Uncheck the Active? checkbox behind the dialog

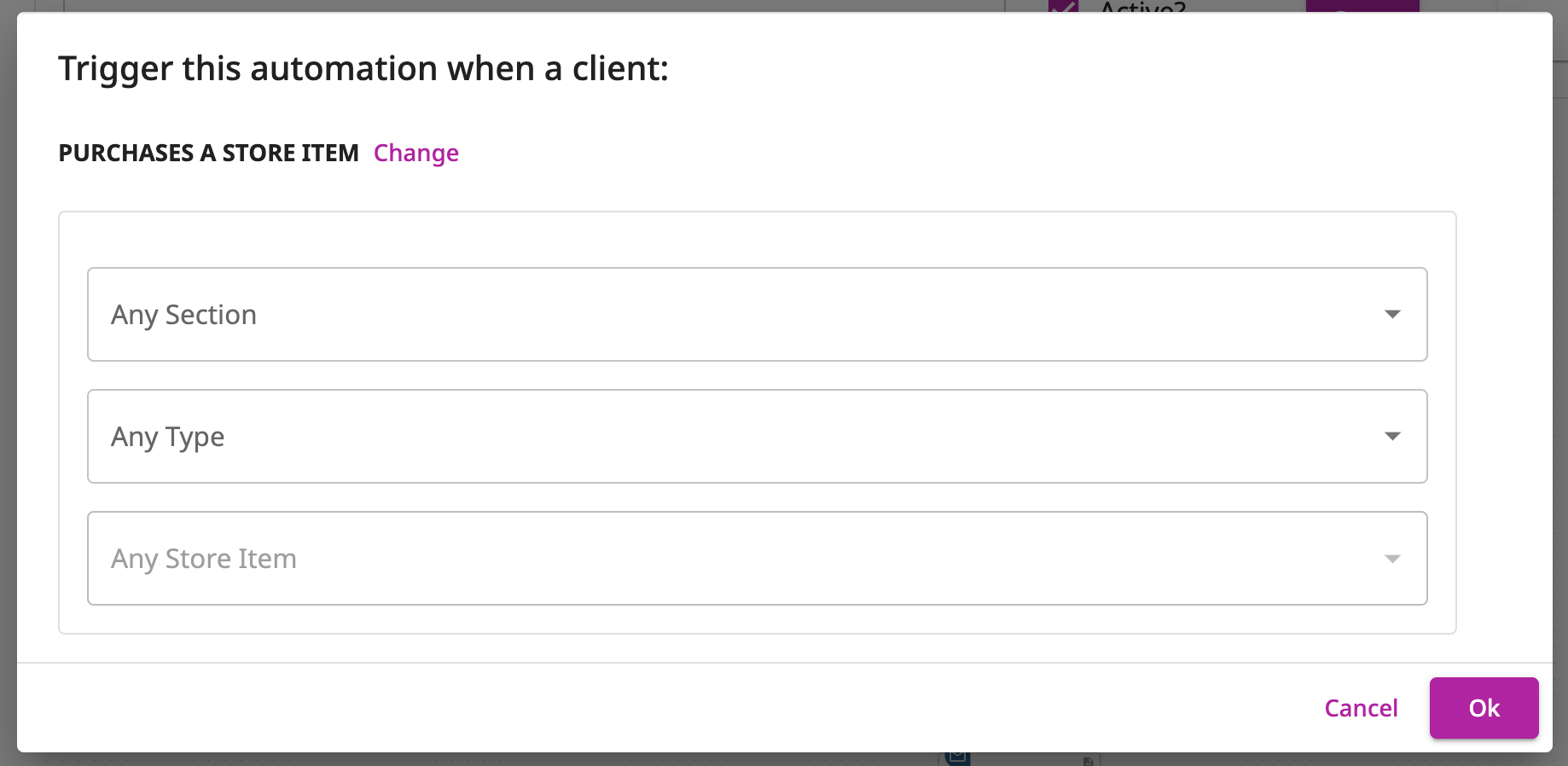(x=1064, y=9)
